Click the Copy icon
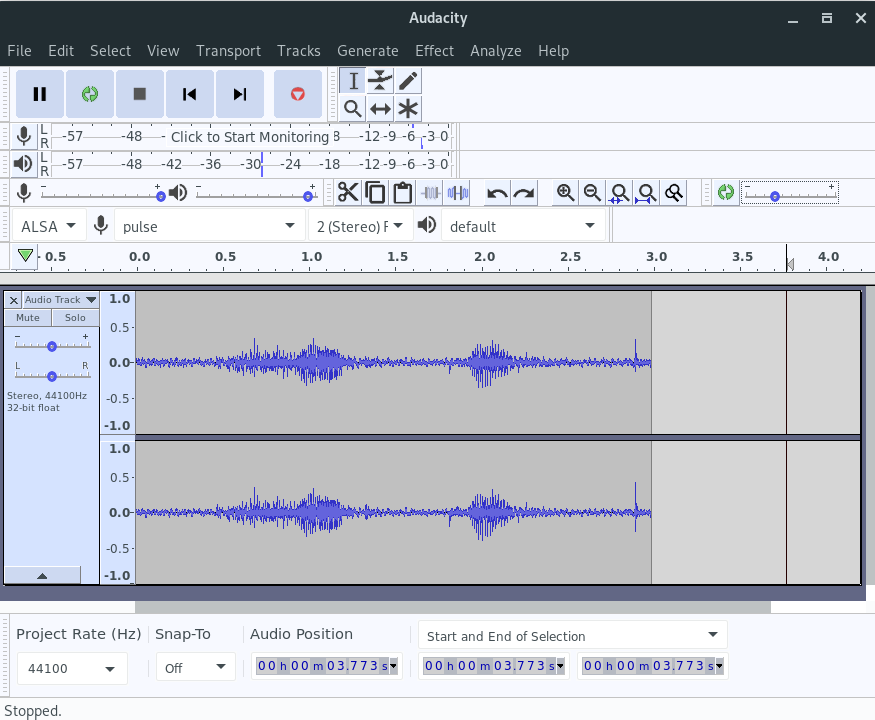 [x=375, y=193]
